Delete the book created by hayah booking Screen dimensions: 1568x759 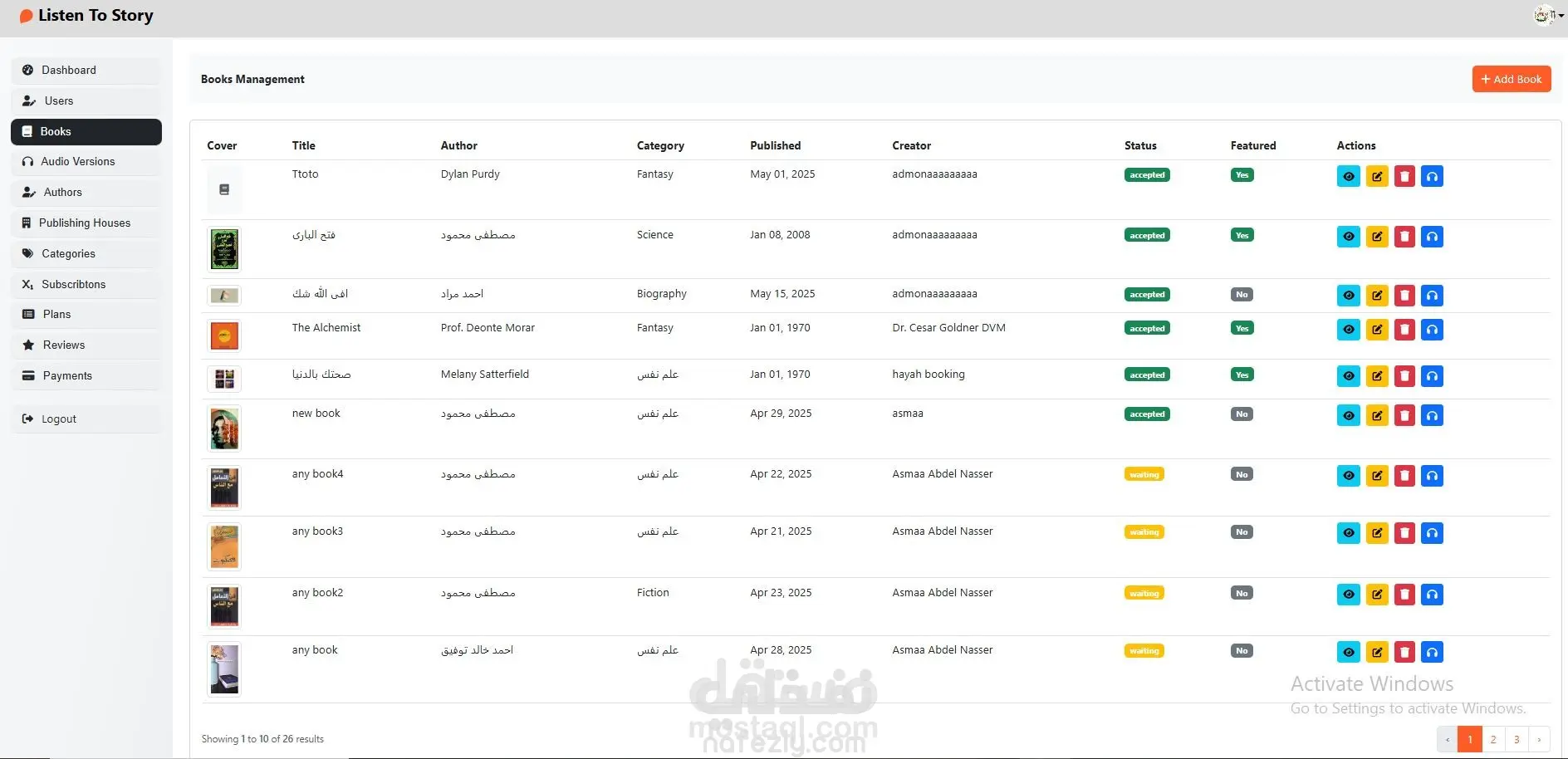pyautogui.click(x=1404, y=376)
